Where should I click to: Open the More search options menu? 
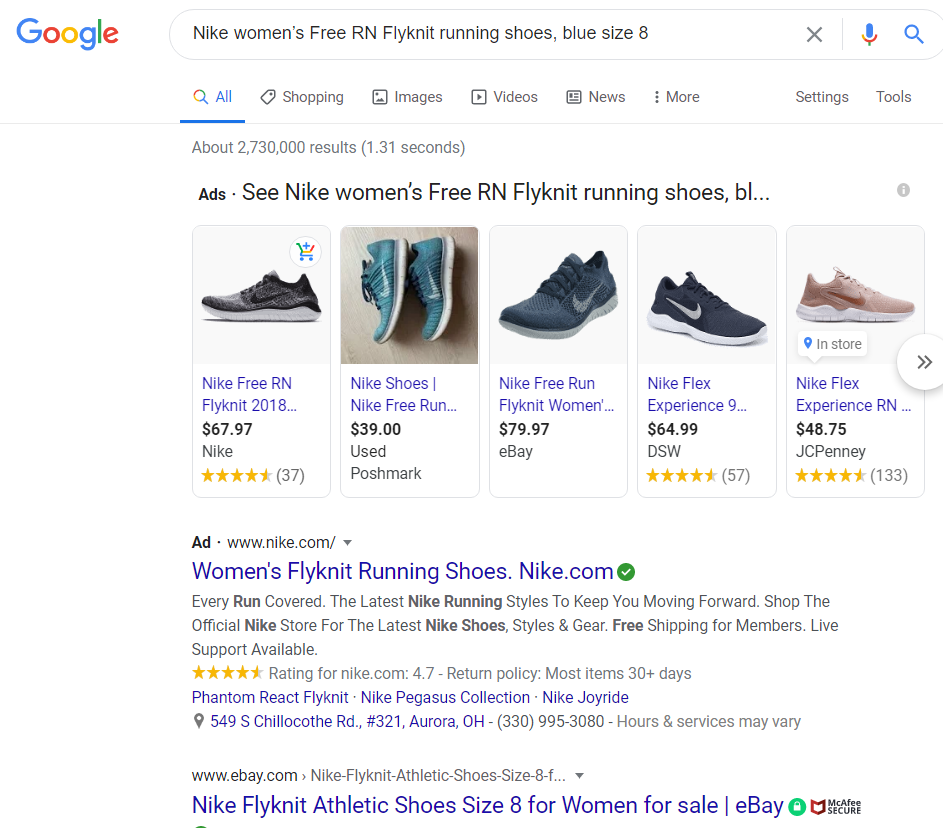click(x=677, y=97)
